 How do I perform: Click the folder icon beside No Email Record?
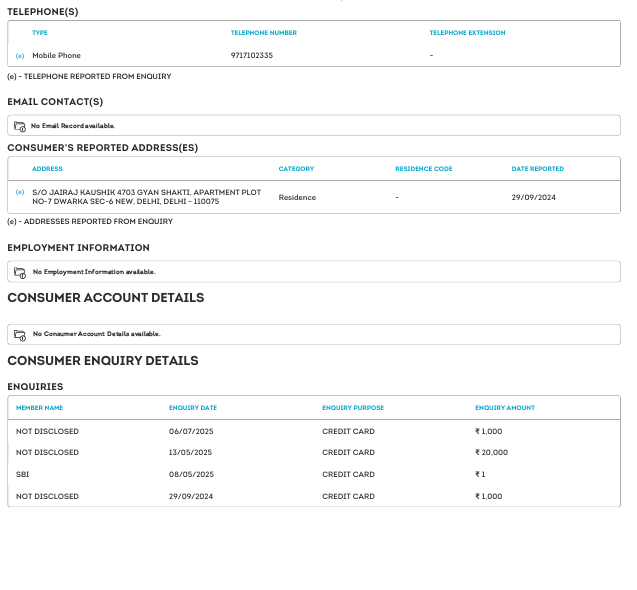[x=19, y=126]
